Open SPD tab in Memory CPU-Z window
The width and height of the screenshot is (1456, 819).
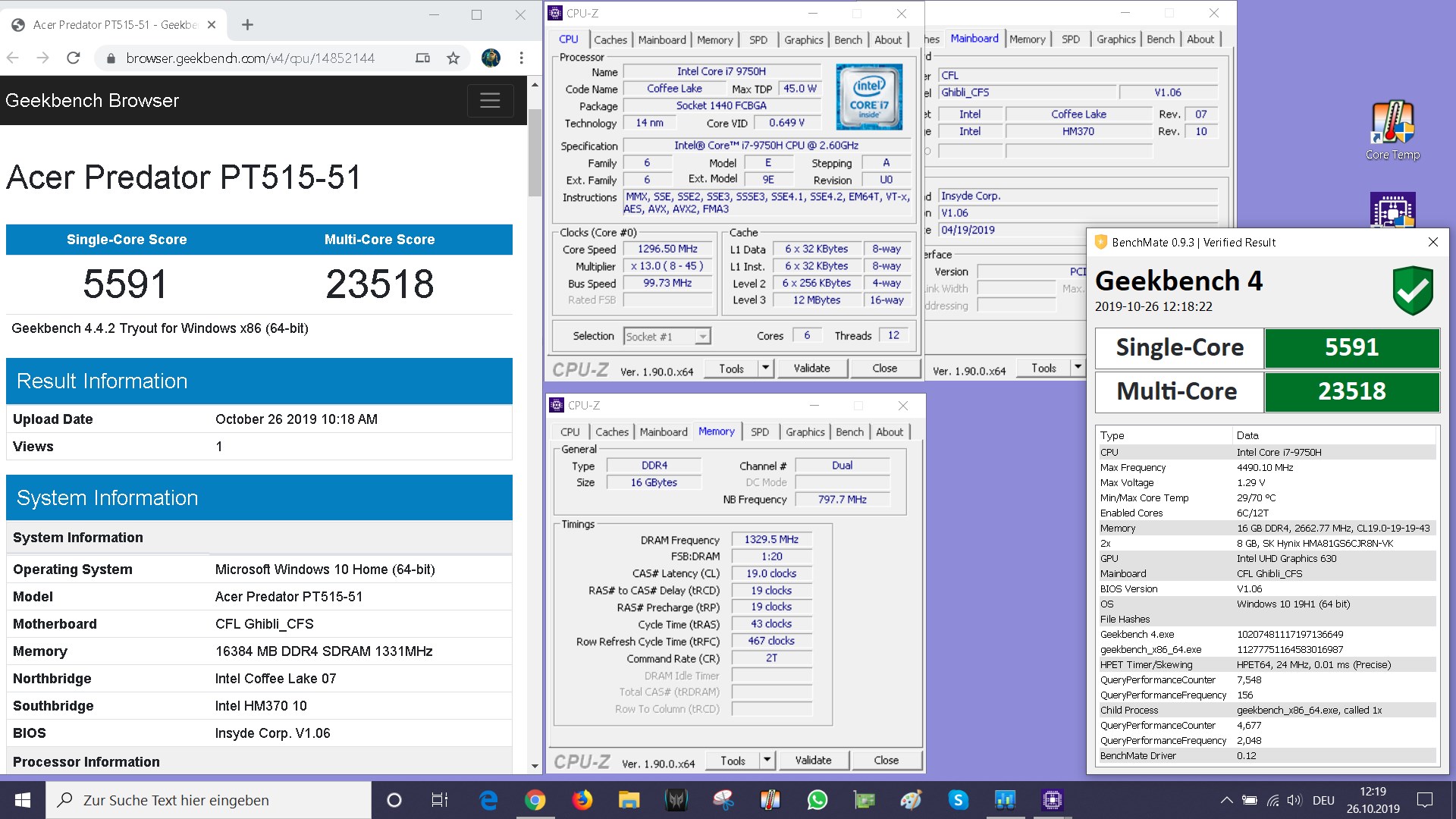pos(760,432)
